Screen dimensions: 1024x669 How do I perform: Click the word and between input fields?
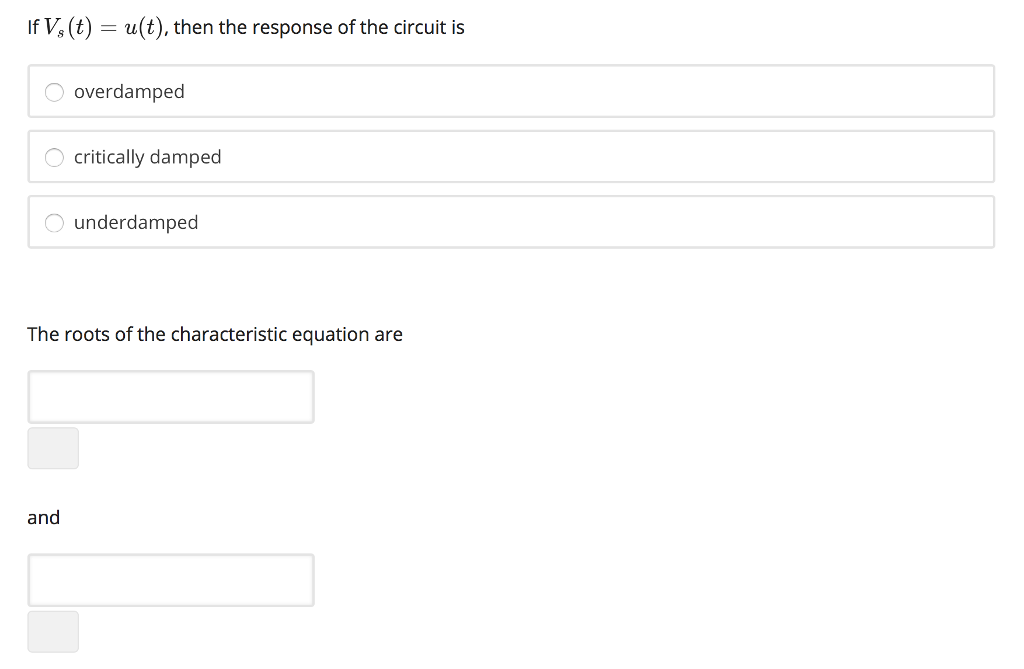tap(43, 517)
